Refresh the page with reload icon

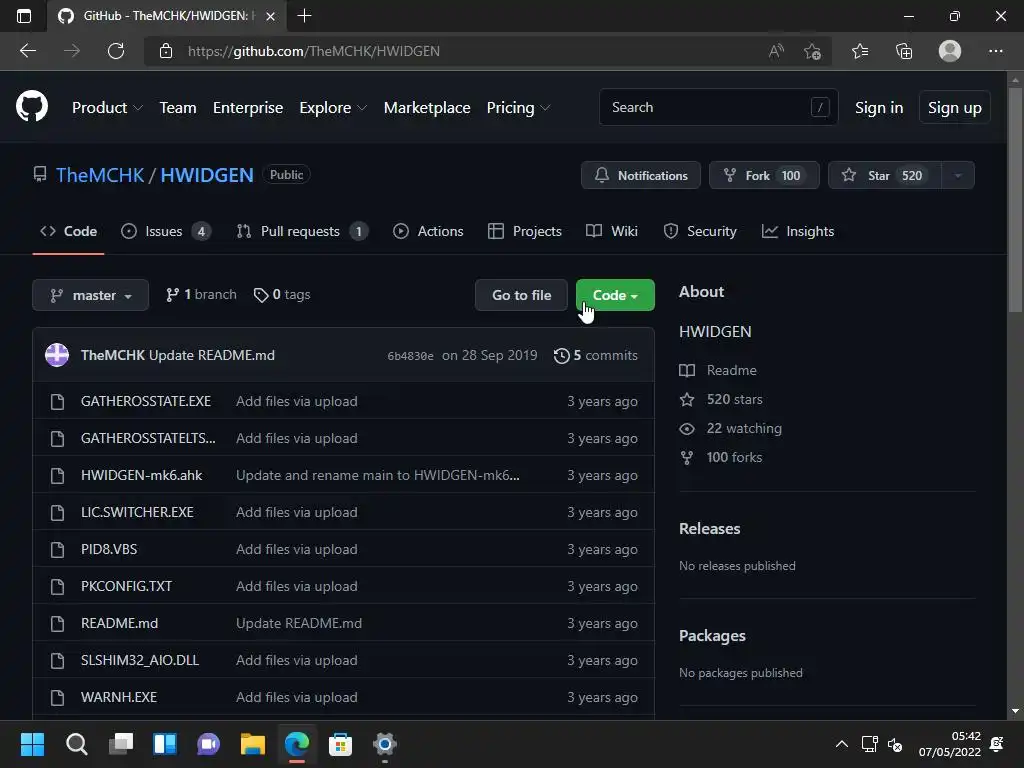click(x=116, y=51)
